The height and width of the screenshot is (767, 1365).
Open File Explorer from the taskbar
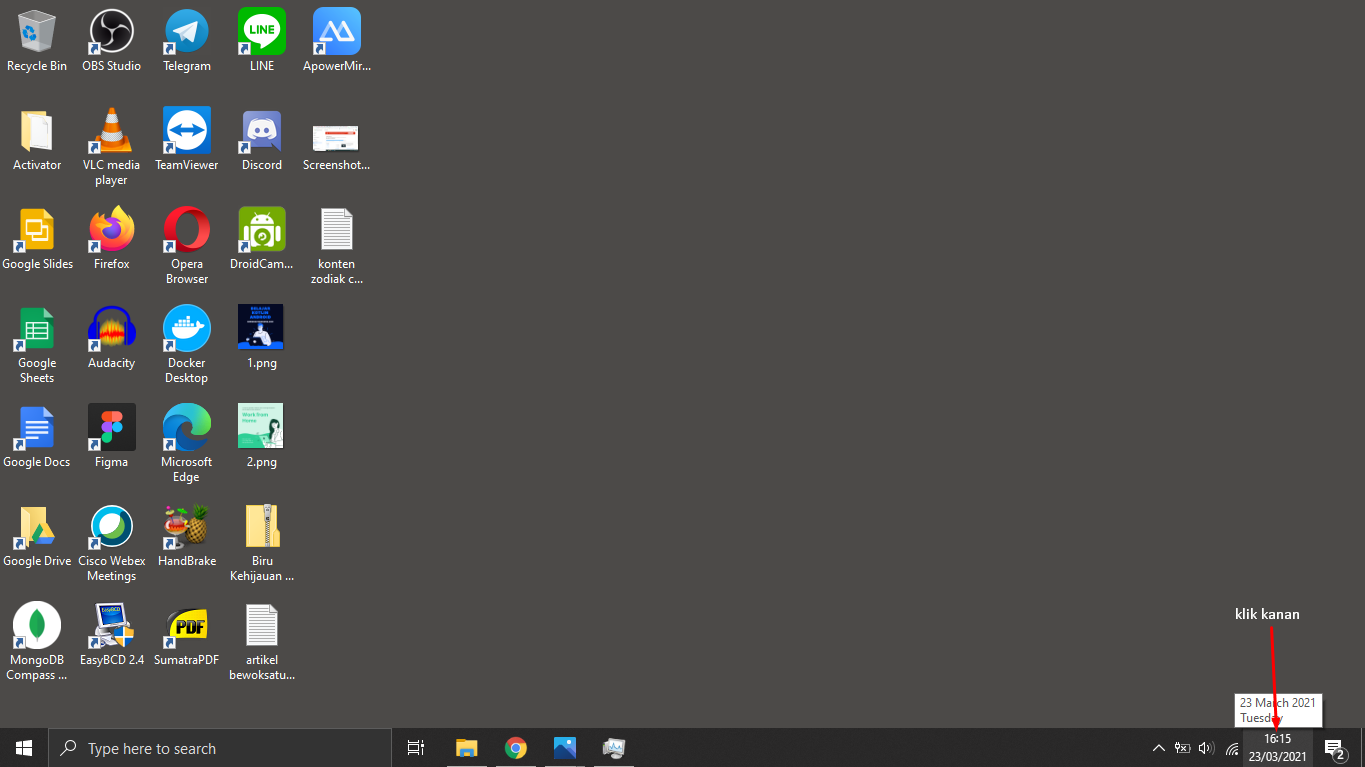467,748
